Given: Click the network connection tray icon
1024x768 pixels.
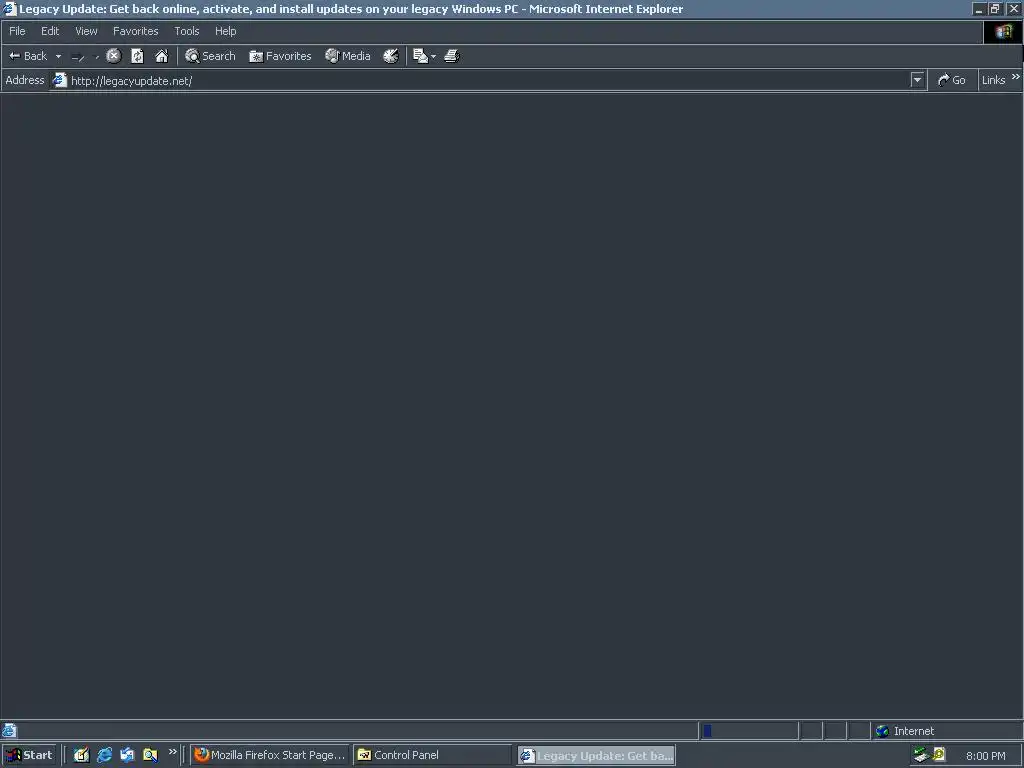Looking at the screenshot, I should pyautogui.click(x=921, y=755).
